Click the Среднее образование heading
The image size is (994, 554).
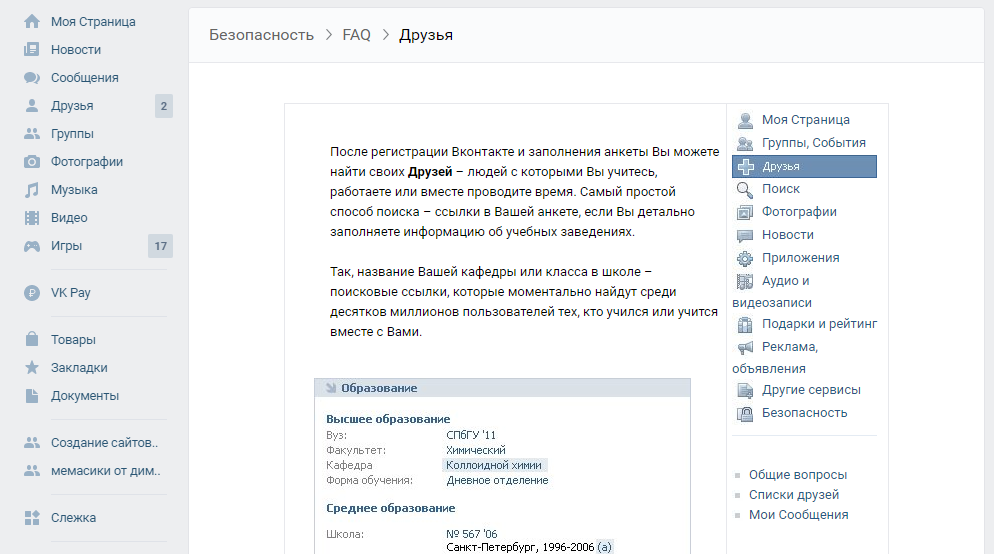(x=390, y=508)
